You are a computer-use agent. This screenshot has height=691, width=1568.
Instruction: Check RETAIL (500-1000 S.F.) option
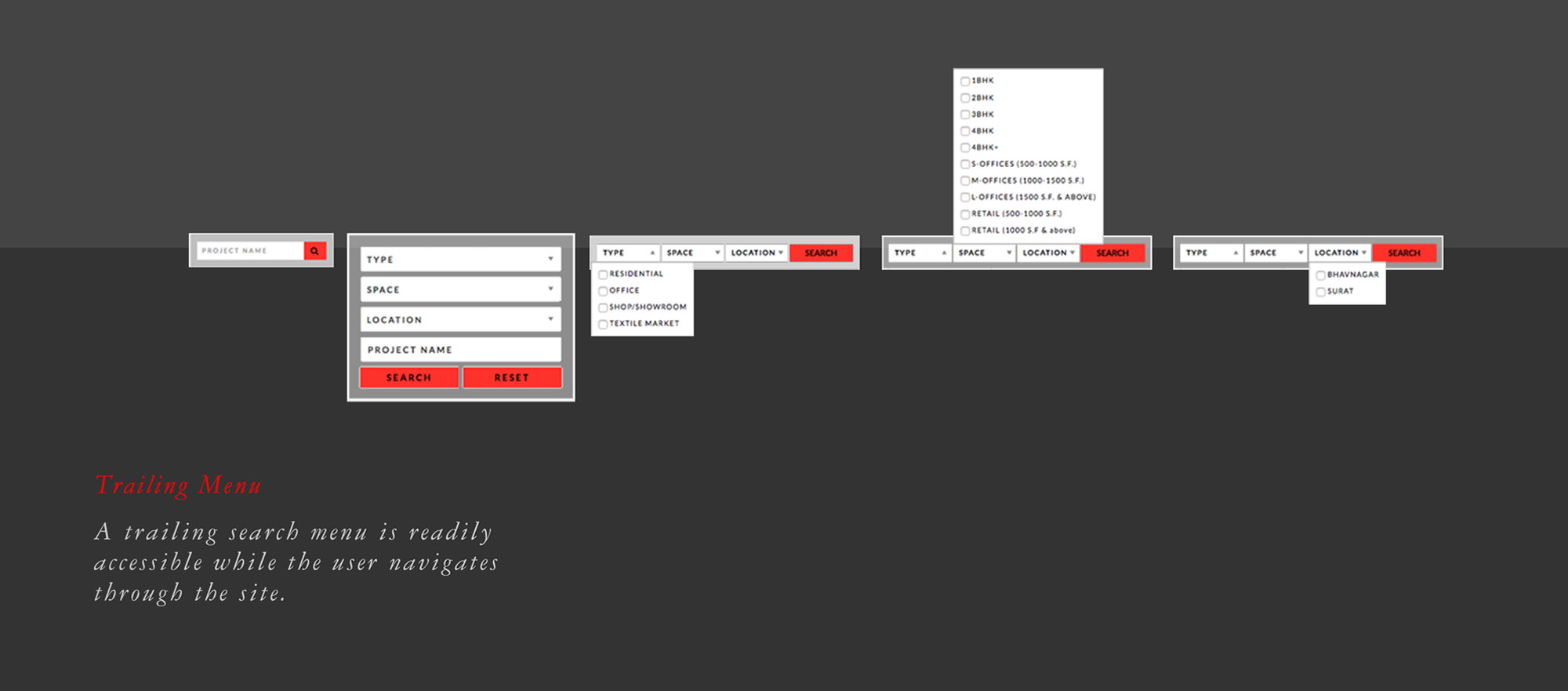965,214
